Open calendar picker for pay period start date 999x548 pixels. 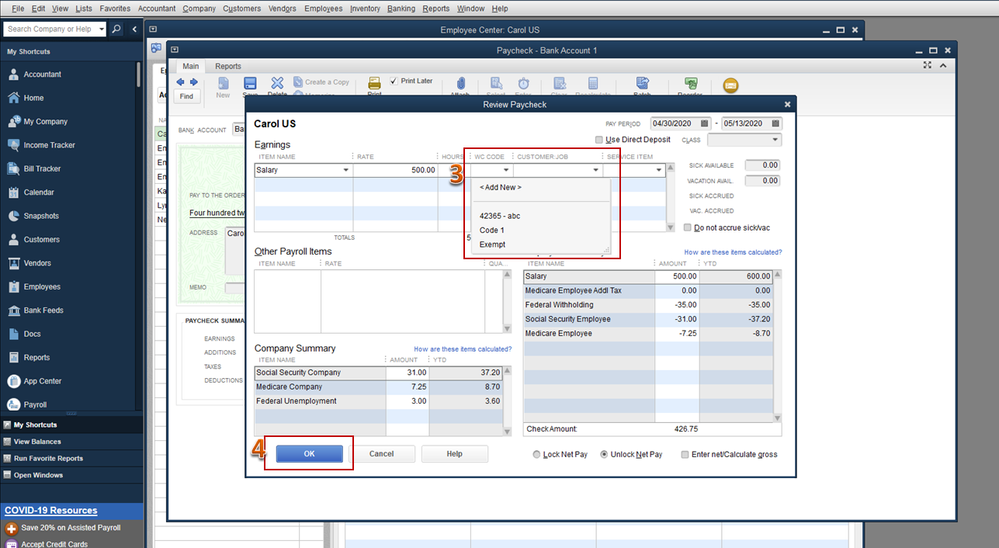click(705, 124)
